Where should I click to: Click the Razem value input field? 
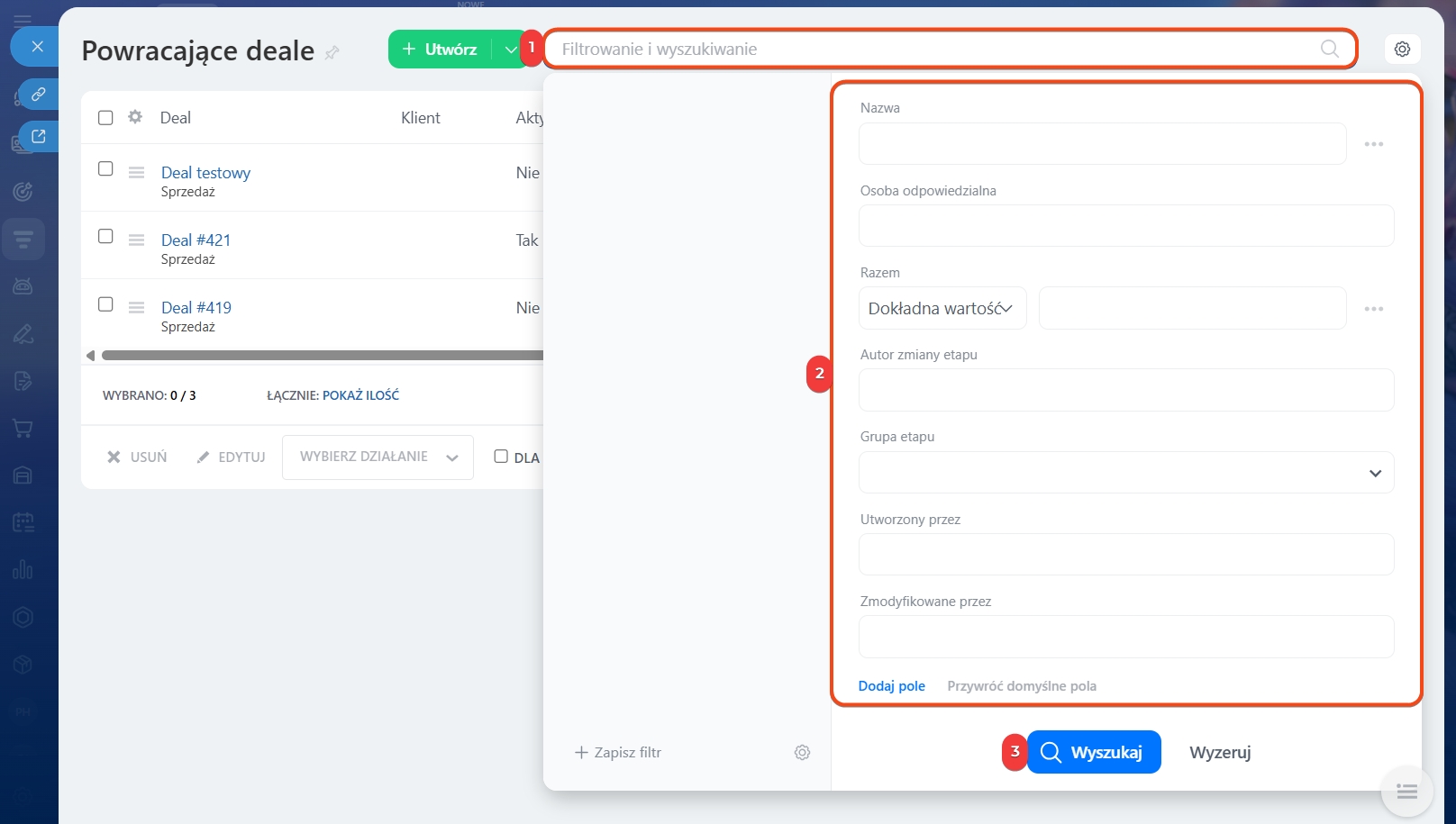tap(1193, 308)
